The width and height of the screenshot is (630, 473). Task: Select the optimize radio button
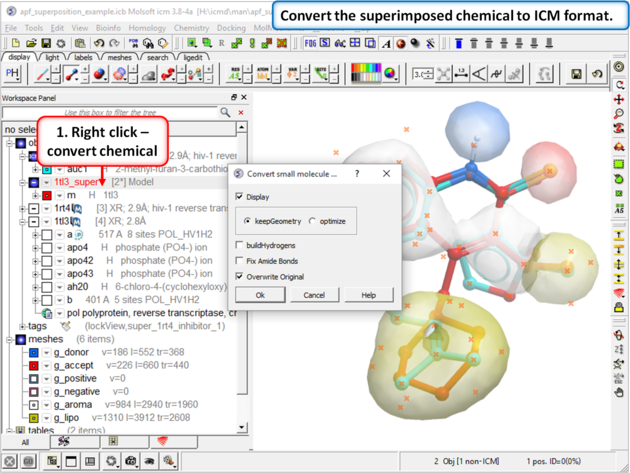313,221
